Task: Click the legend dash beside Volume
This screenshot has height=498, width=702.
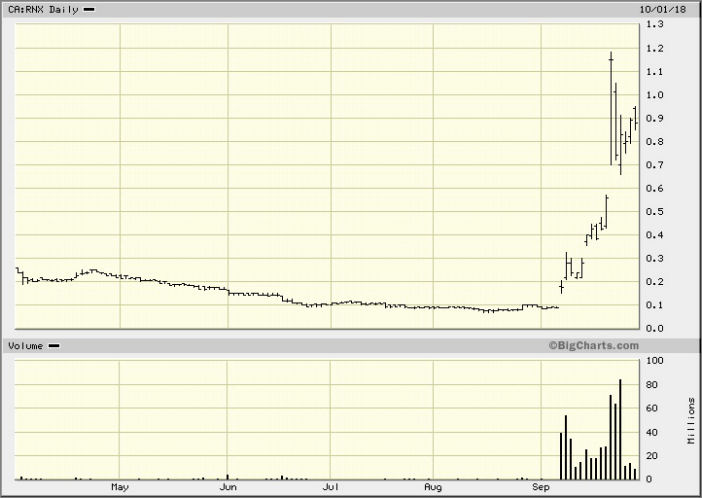Action: pyautogui.click(x=54, y=345)
